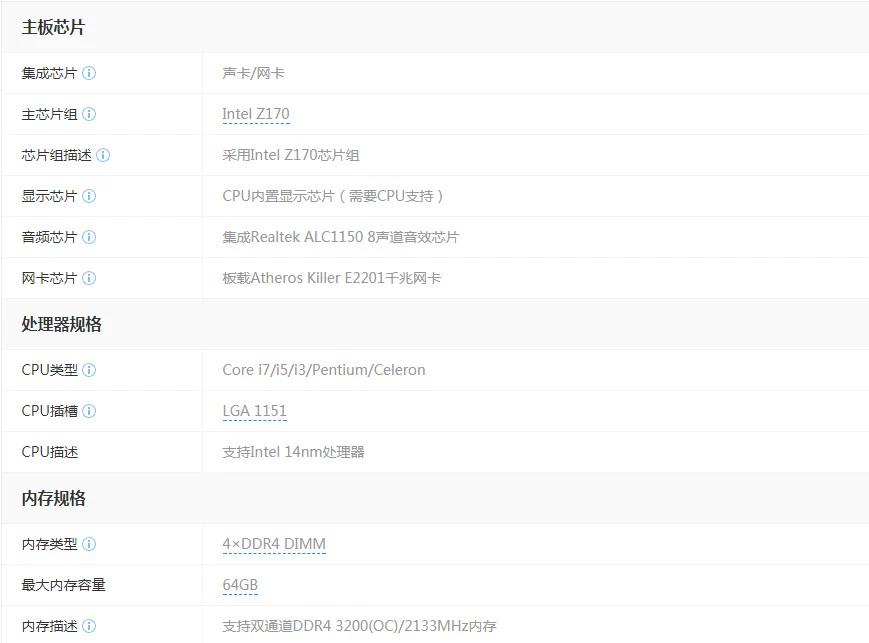Select the Atheros Killer E2201 network card text

331,278
